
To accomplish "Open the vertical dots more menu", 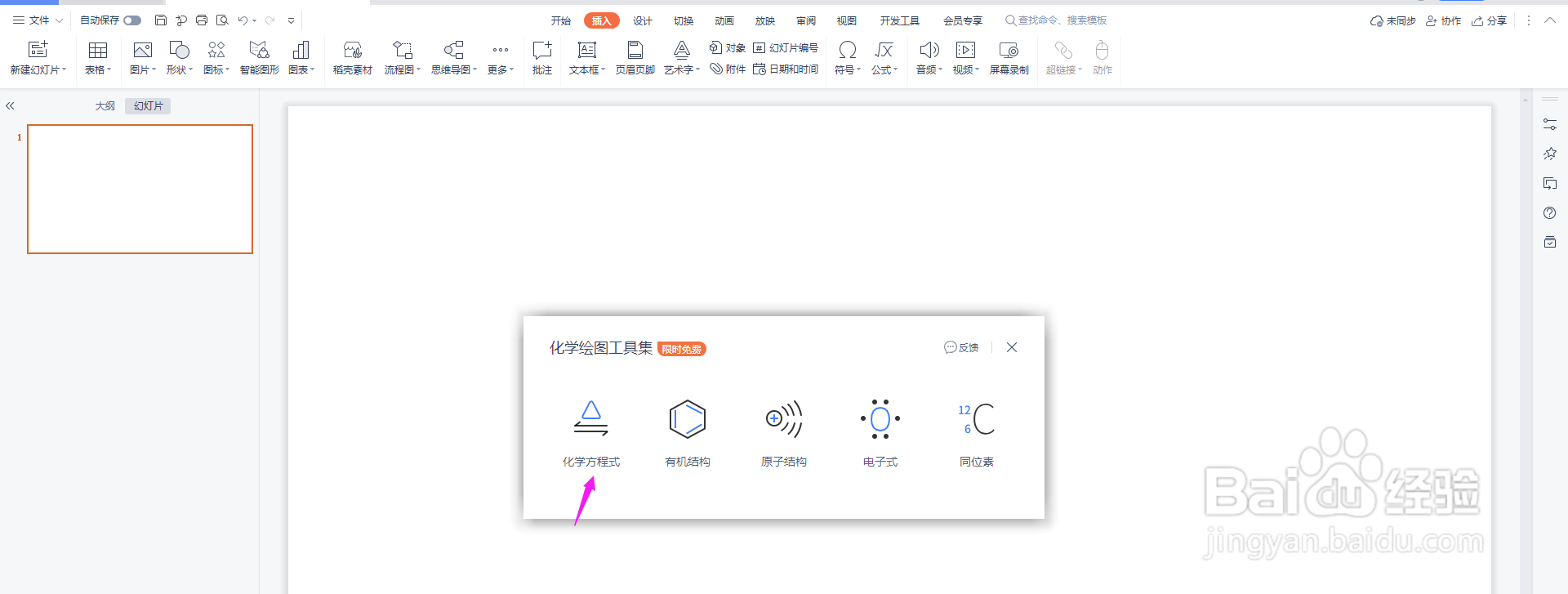I will 1529,20.
